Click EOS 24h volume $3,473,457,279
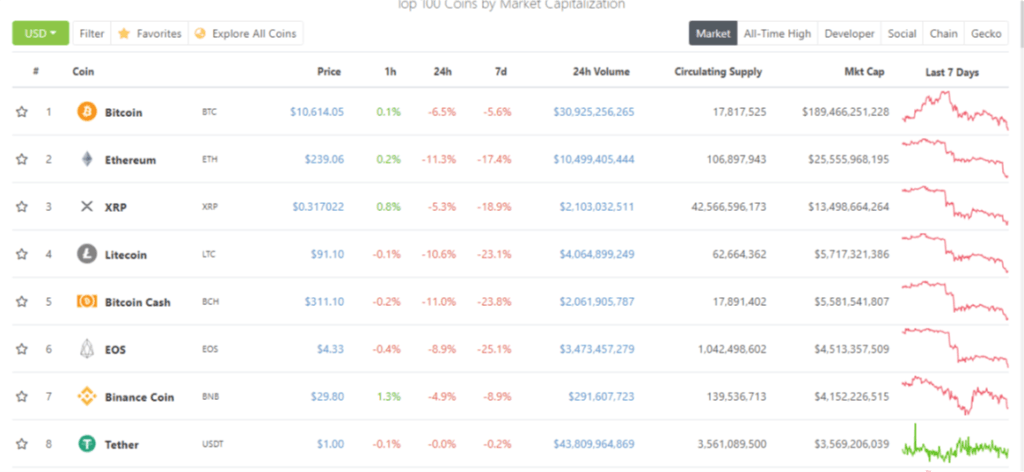The height and width of the screenshot is (472, 1024). click(597, 349)
